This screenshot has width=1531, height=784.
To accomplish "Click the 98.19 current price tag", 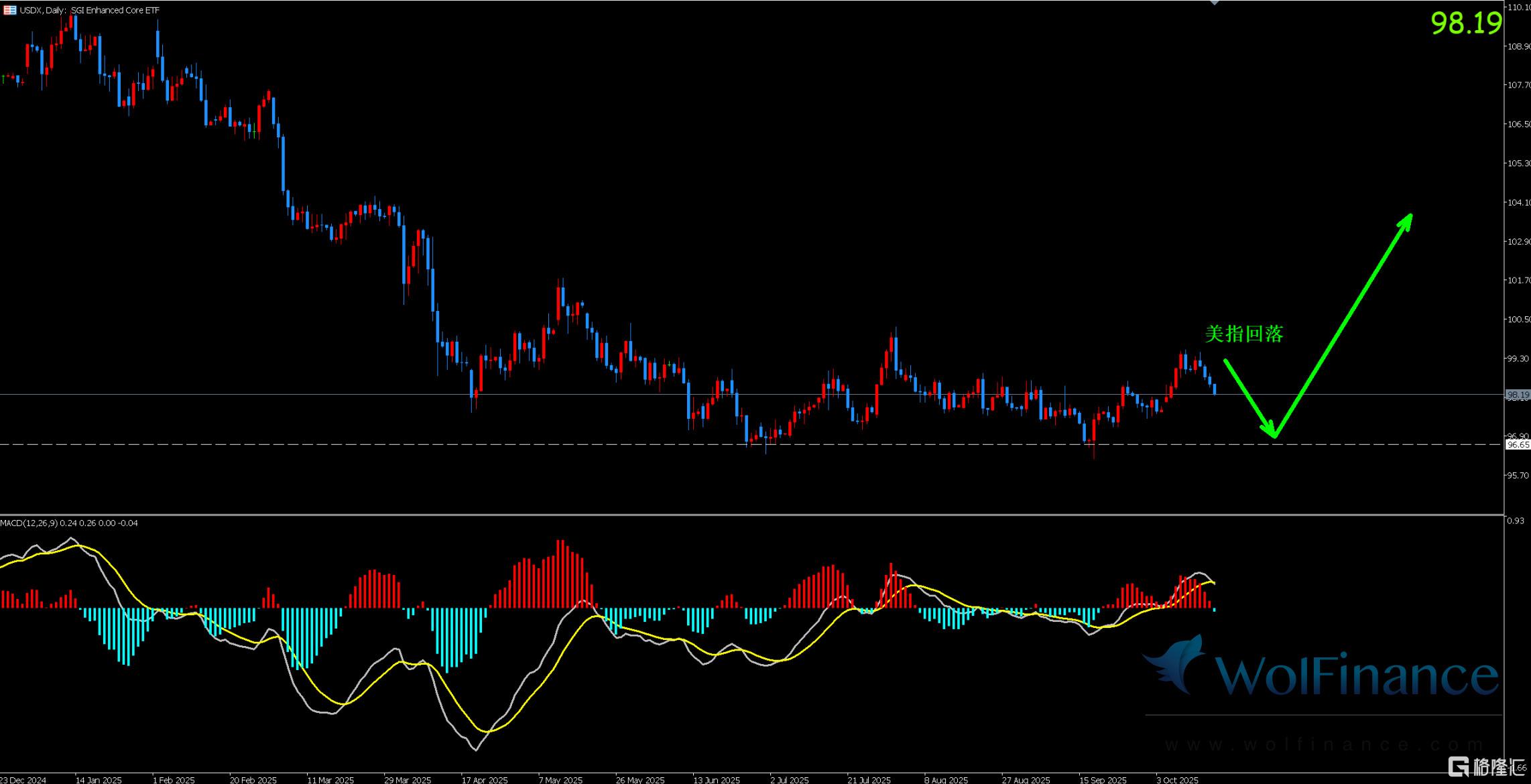I will pos(1518,395).
